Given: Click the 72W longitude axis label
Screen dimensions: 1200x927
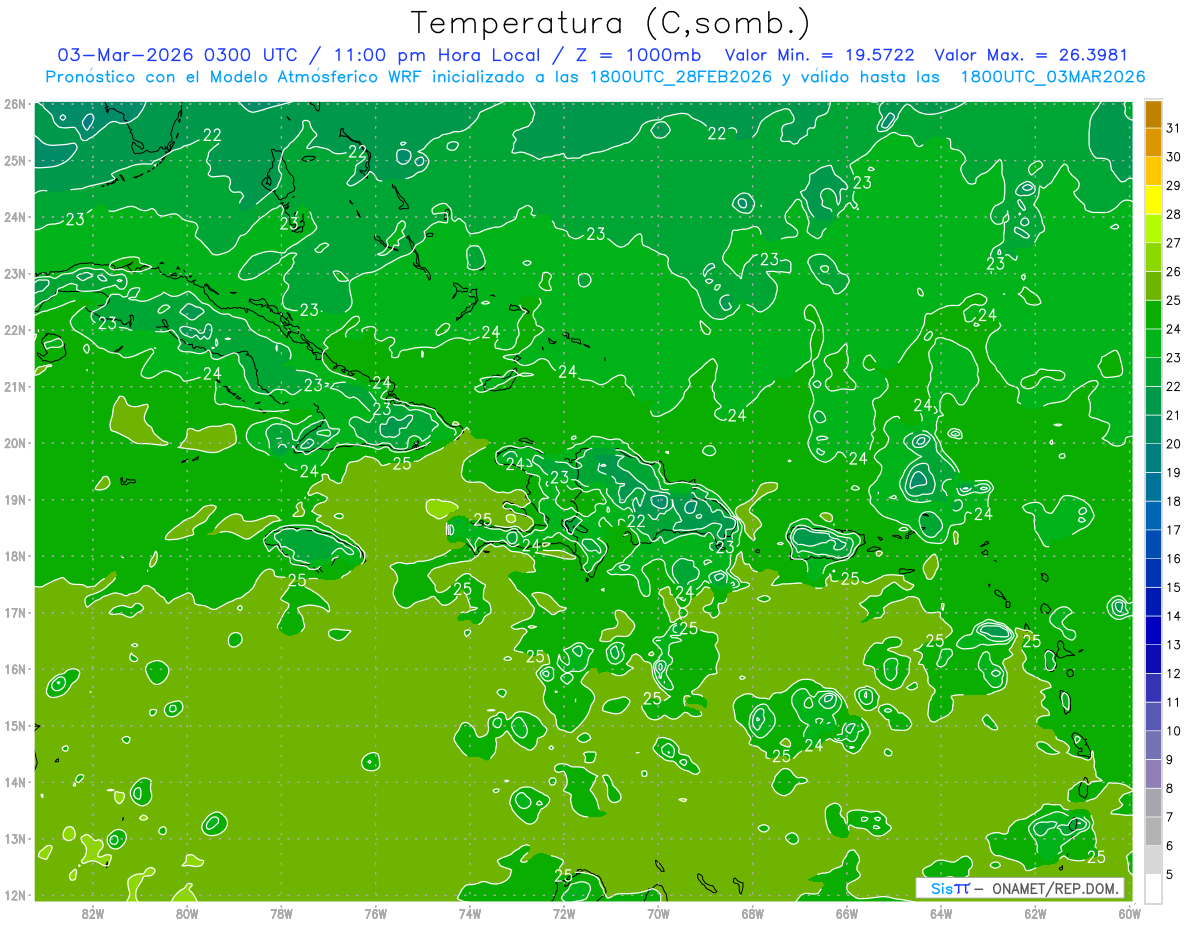Looking at the screenshot, I should point(563,913).
